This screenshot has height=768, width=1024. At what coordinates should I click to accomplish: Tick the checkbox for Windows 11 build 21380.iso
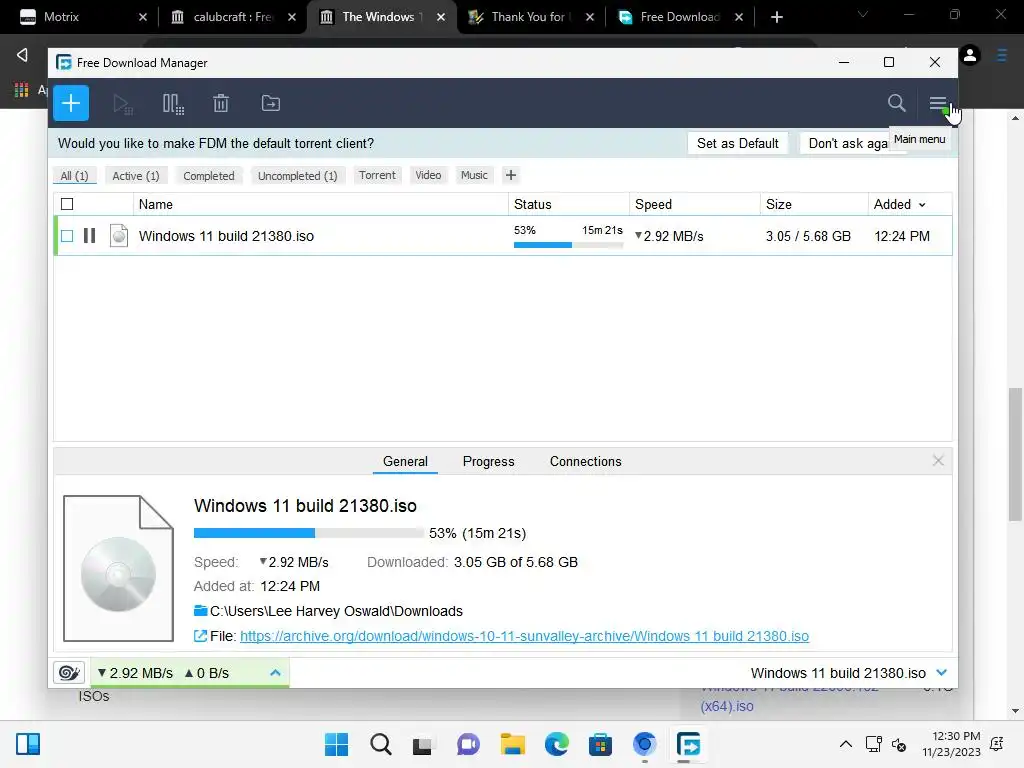coord(67,236)
